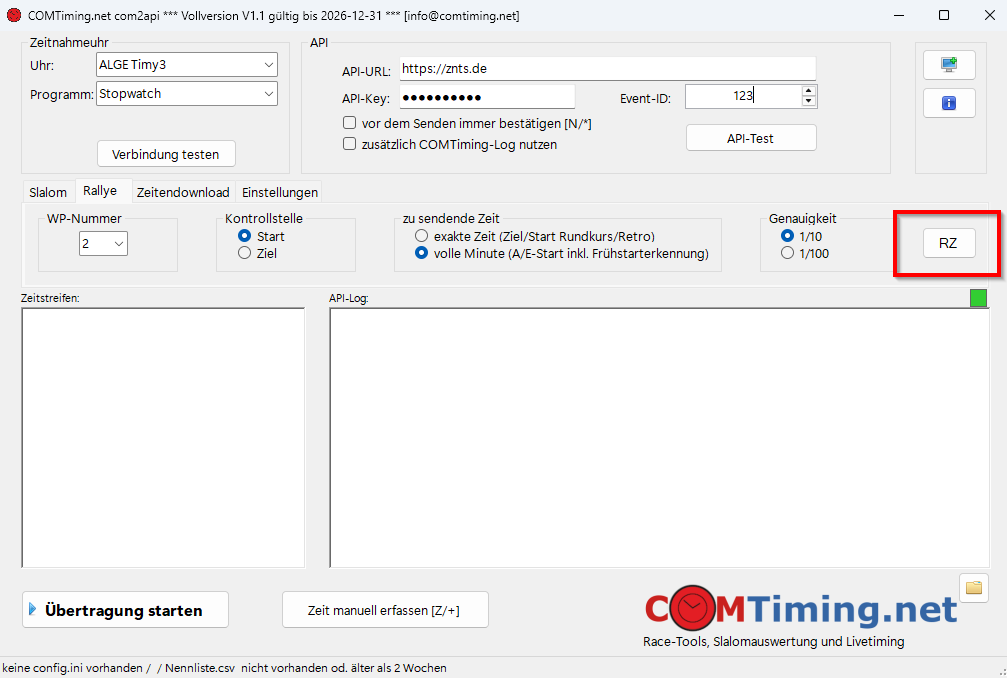Set Genauigkeit to 1/100
Image resolution: width=1007 pixels, height=678 pixels.
(788, 254)
